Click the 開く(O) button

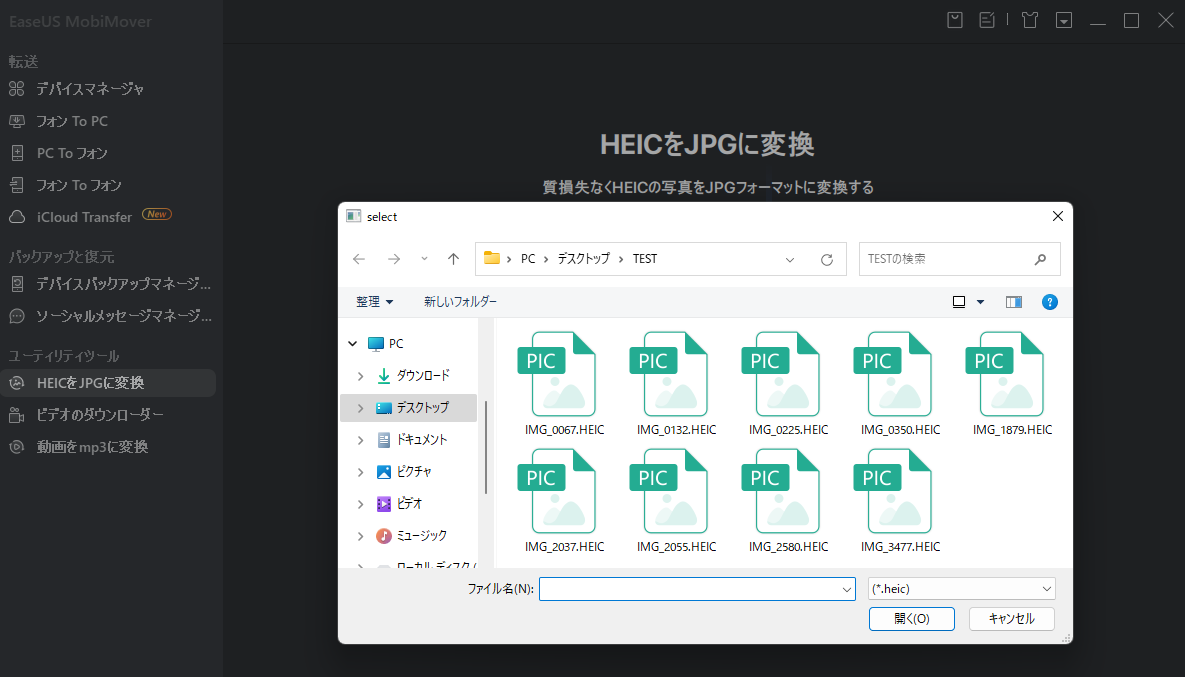911,618
